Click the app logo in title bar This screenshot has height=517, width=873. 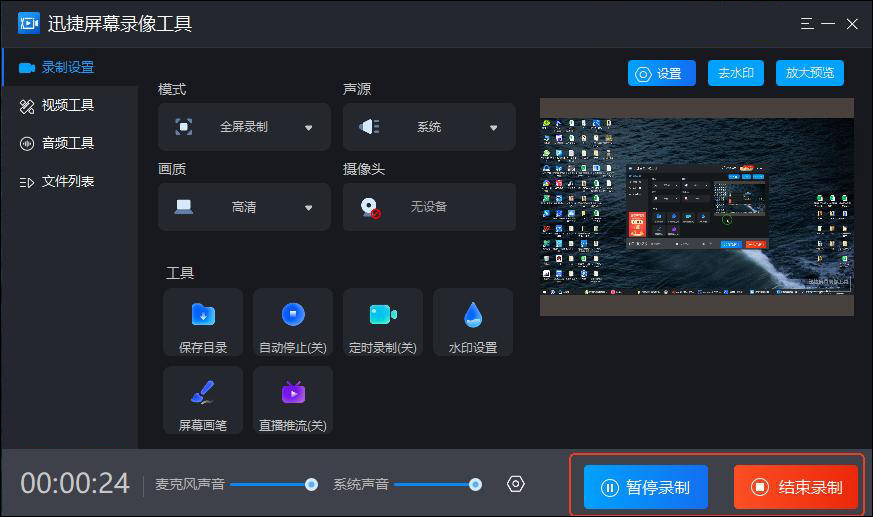[29, 24]
